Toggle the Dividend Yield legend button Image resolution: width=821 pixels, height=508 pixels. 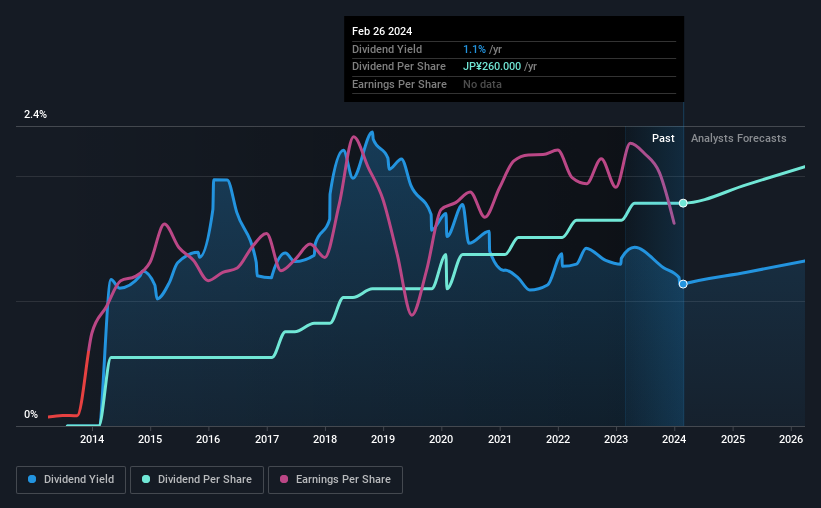point(71,479)
